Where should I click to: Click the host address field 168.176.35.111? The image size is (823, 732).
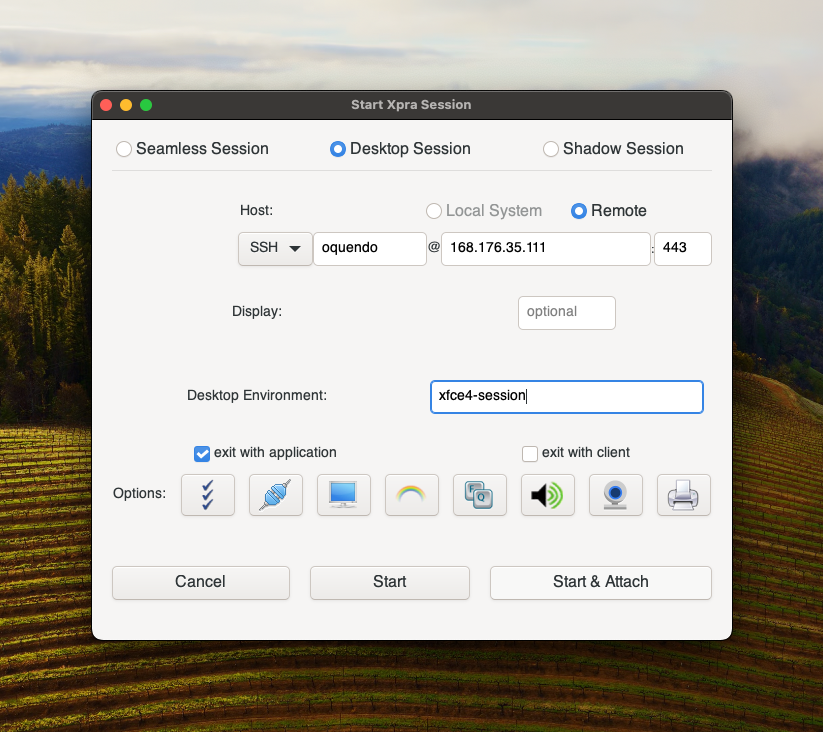click(546, 249)
